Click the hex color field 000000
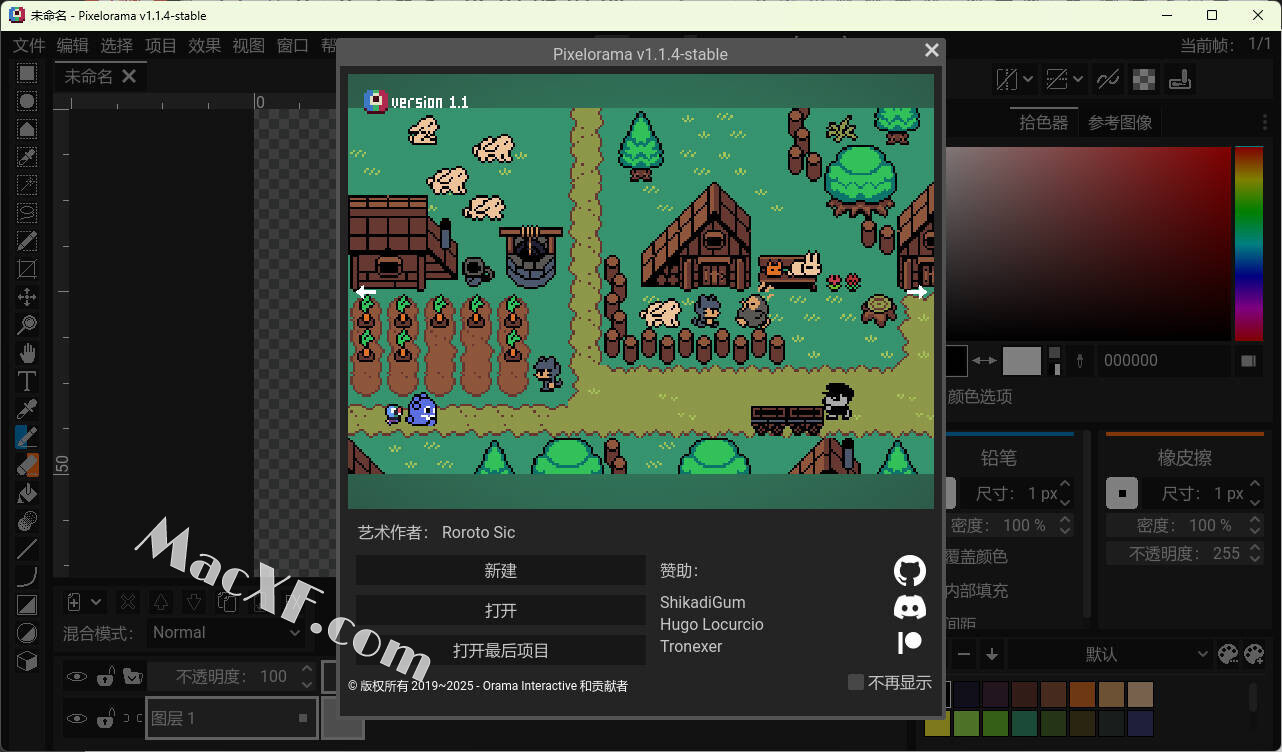The height and width of the screenshot is (752, 1282). click(x=1166, y=361)
